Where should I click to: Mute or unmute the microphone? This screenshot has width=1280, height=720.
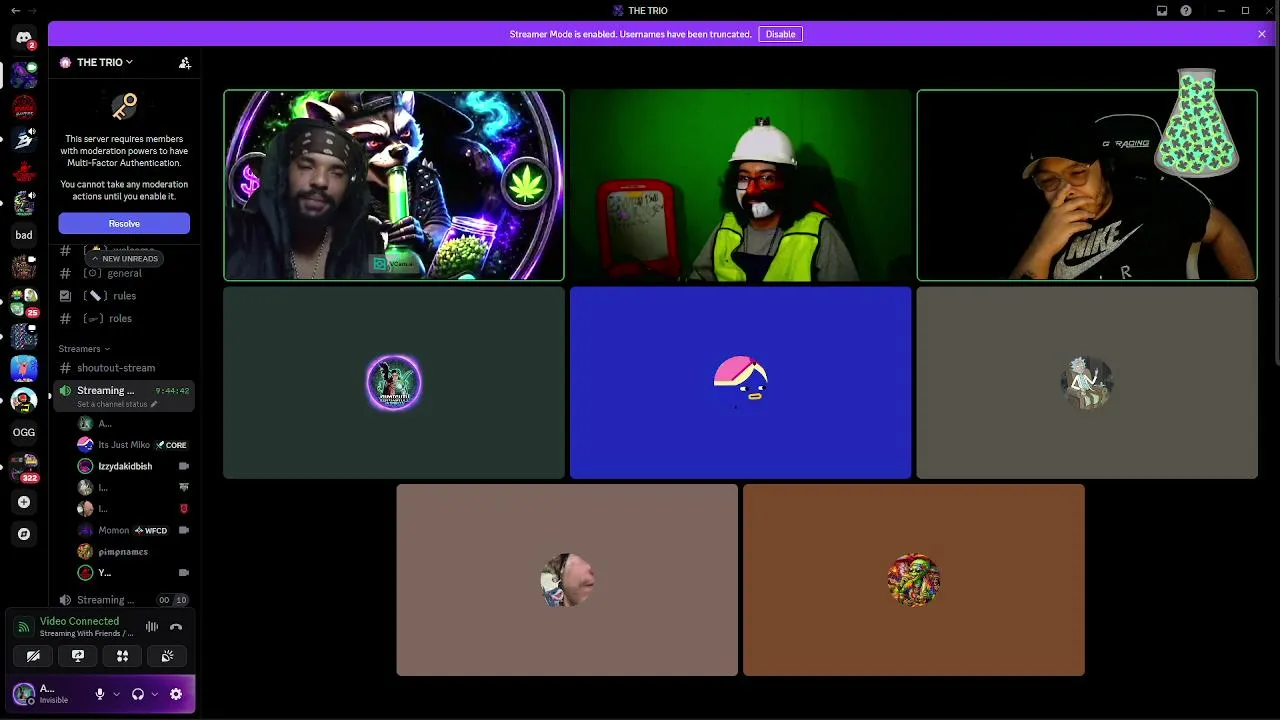100,694
